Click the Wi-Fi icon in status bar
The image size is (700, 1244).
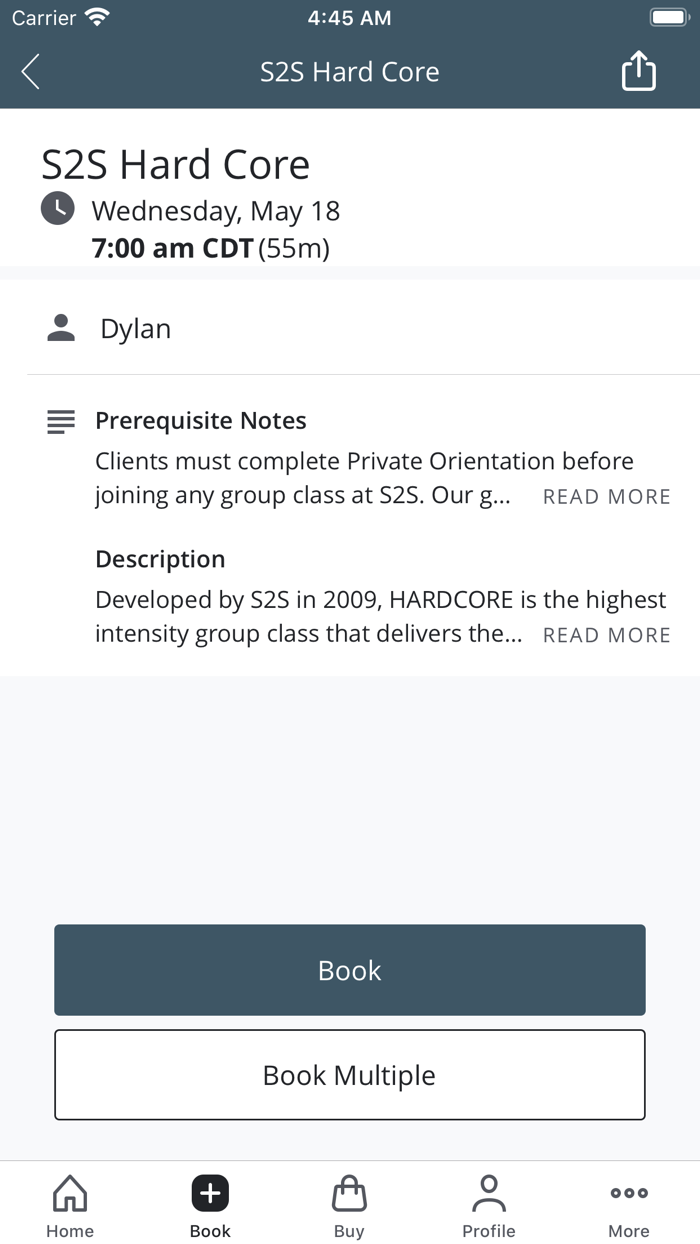point(94,16)
